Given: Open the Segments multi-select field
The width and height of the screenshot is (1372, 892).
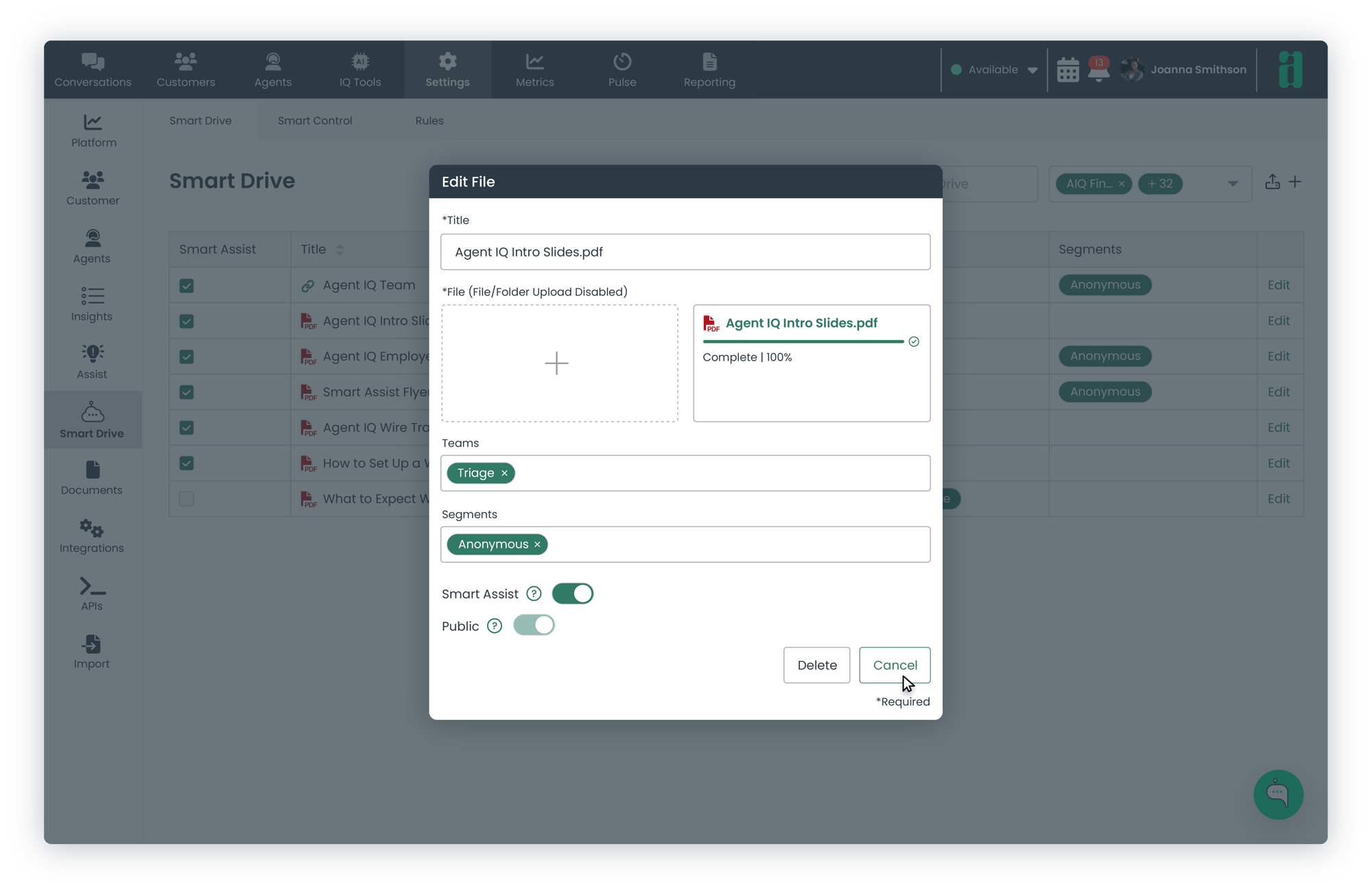Looking at the screenshot, I should click(685, 544).
